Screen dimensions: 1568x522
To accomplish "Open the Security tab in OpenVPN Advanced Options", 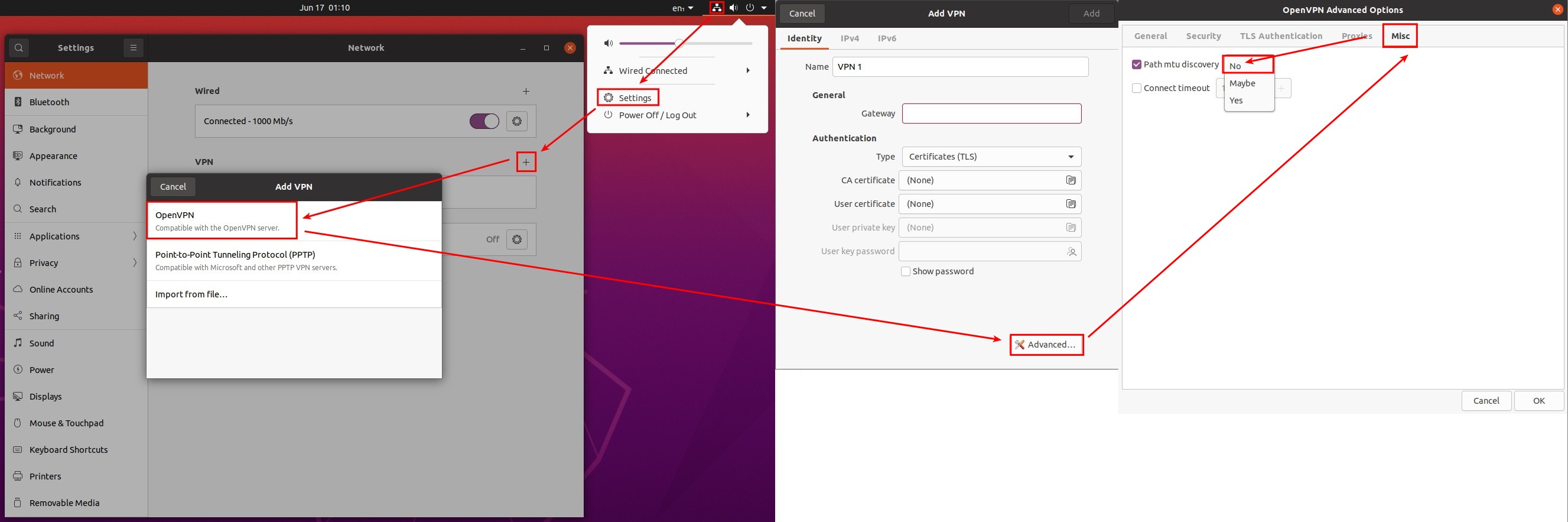I will click(1203, 36).
